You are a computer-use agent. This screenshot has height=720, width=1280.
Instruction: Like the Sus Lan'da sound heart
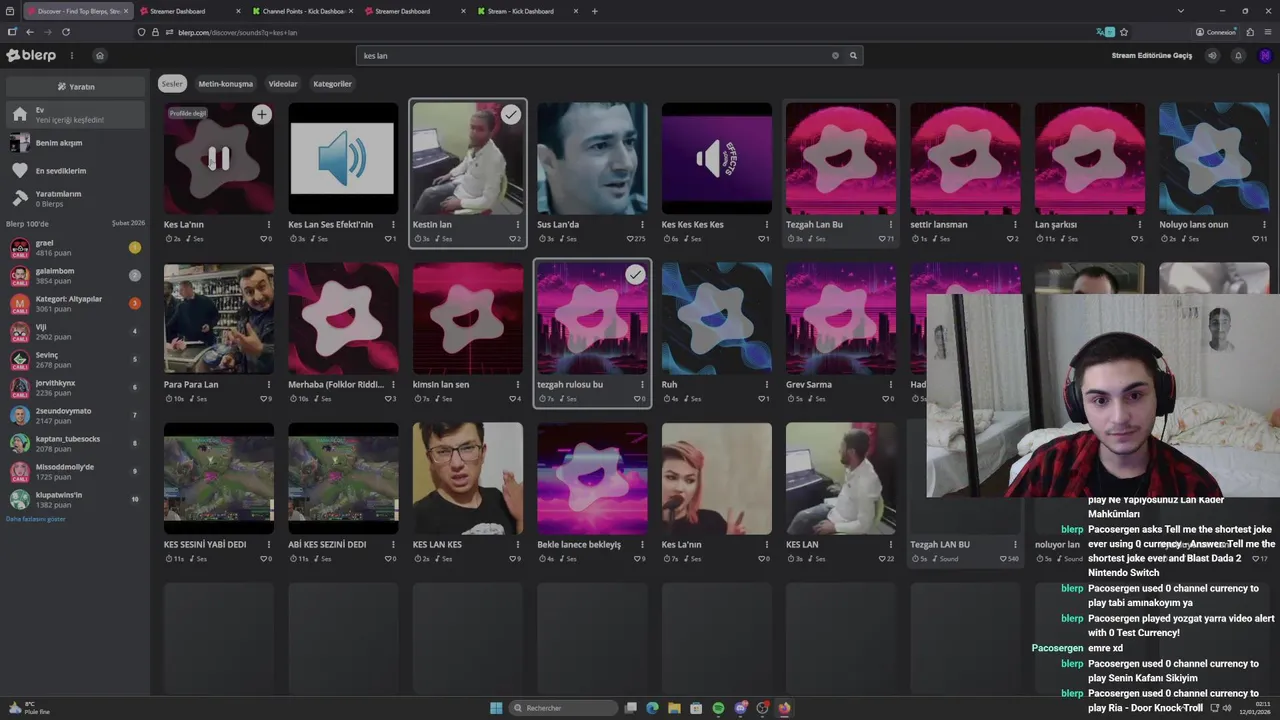[x=630, y=239]
